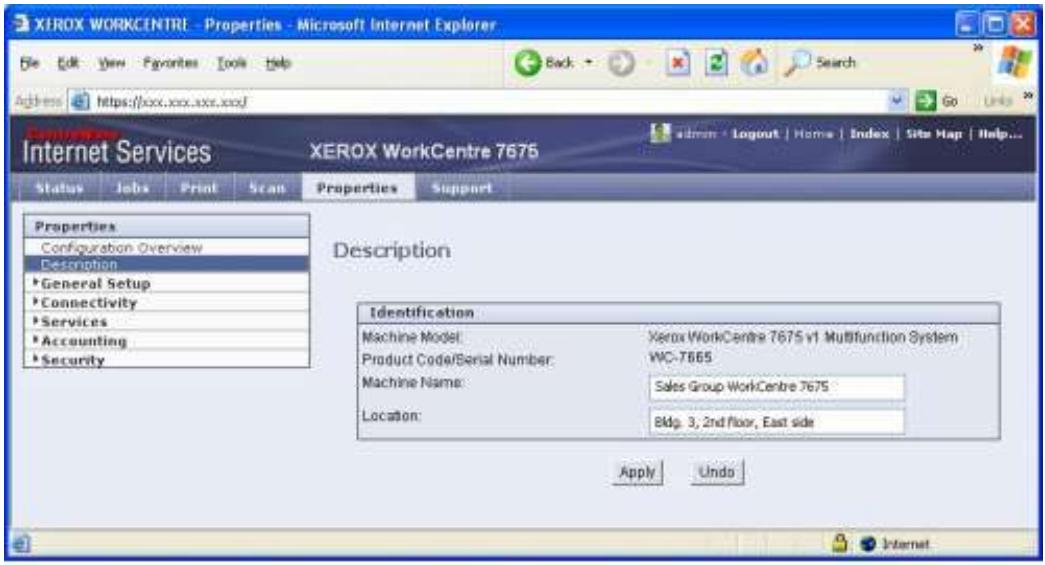Click the Links toolbar label
This screenshot has height=565, width=1045.
coord(998,101)
